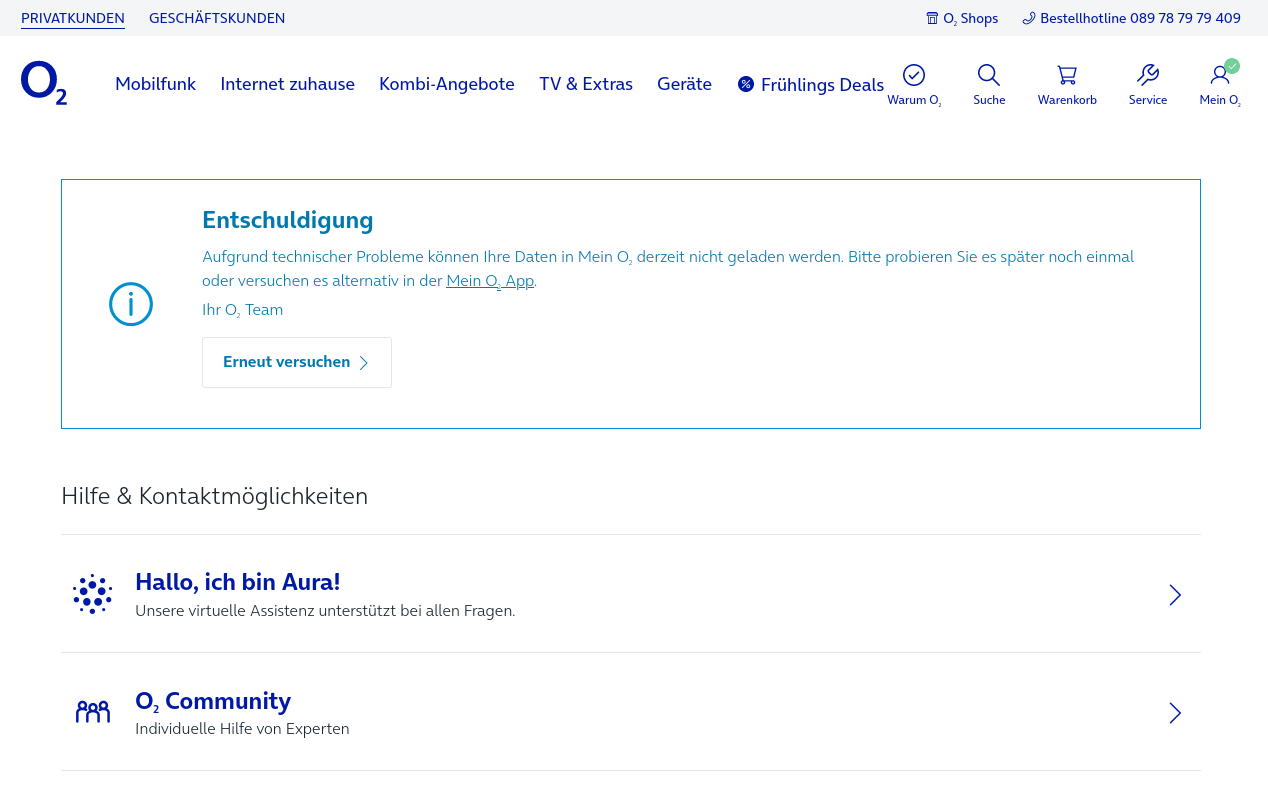Viewport: 1268px width, 808px height.
Task: Click the Entschuldigung heading text
Action: (287, 220)
